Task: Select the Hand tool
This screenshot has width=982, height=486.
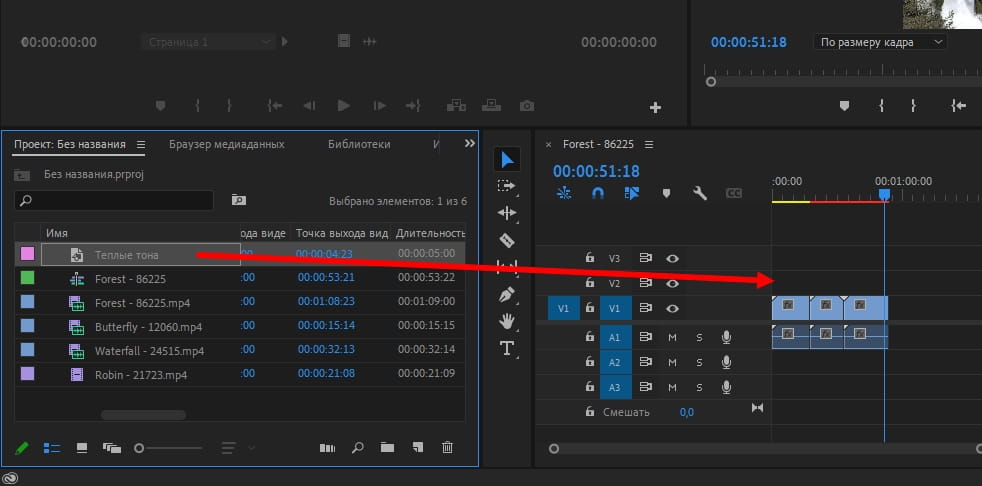Action: 507,321
